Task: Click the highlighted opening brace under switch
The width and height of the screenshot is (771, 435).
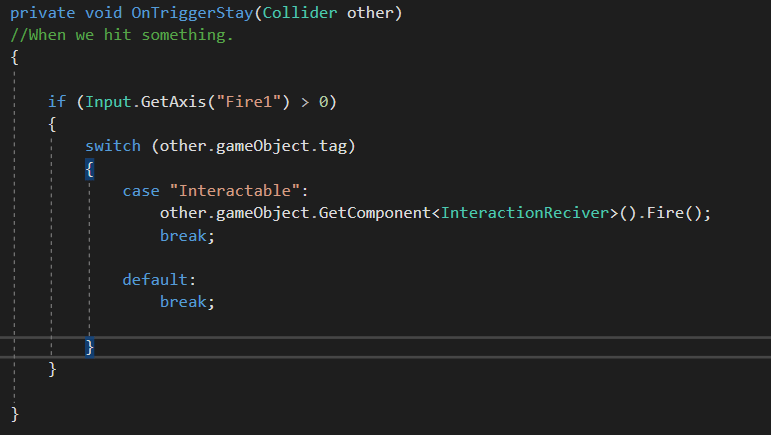Action: (x=89, y=168)
